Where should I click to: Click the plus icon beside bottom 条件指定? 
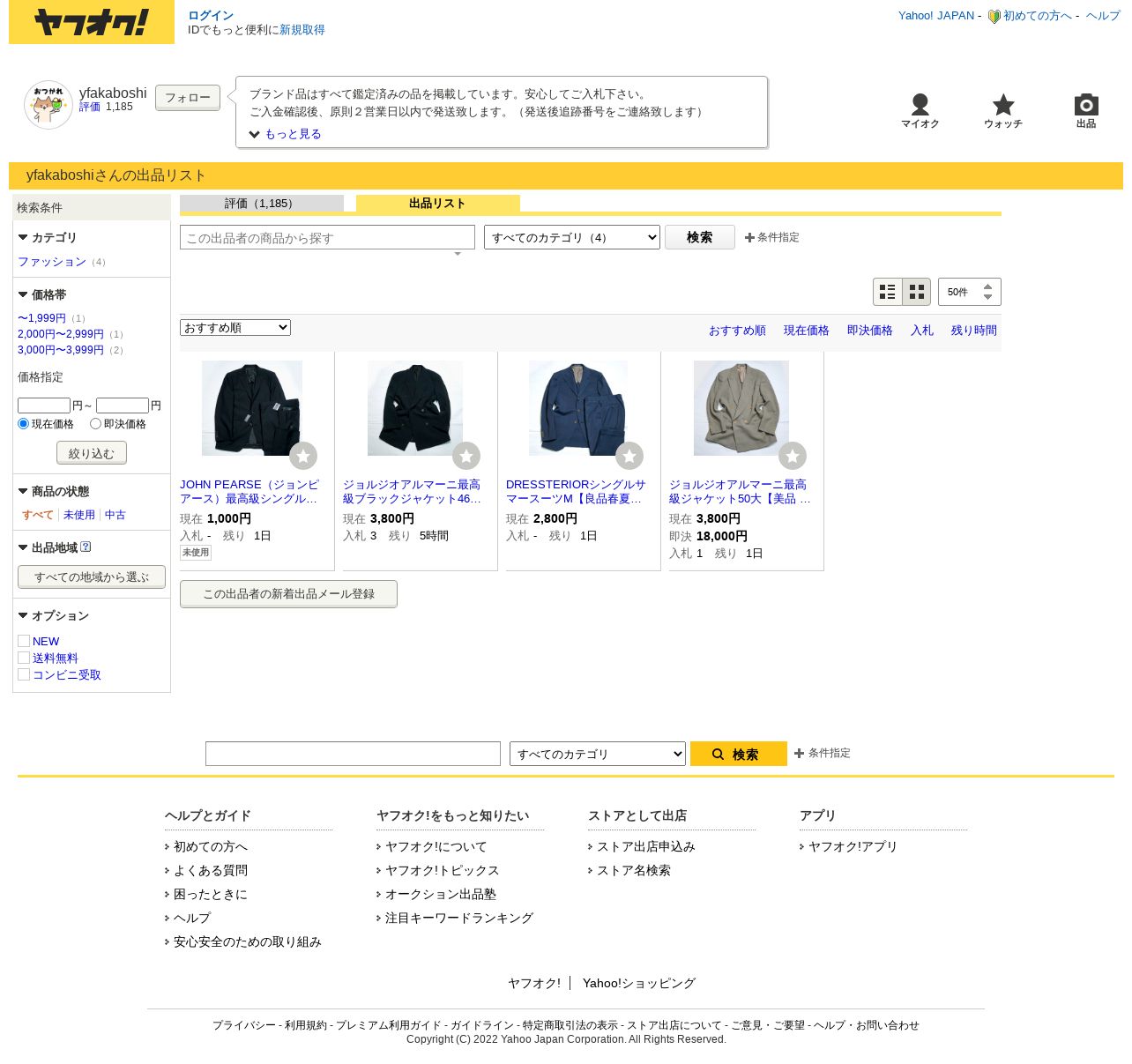point(799,753)
